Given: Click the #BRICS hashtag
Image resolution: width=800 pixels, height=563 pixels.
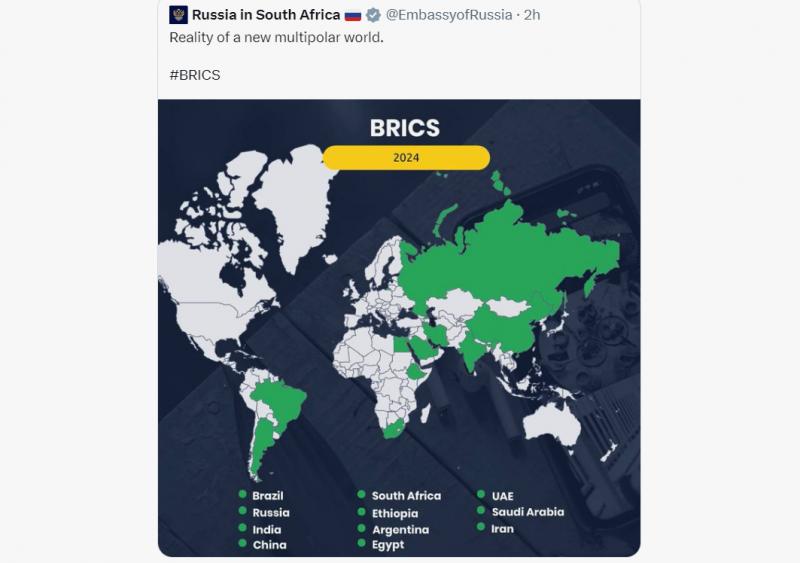Looking at the screenshot, I should [195, 75].
